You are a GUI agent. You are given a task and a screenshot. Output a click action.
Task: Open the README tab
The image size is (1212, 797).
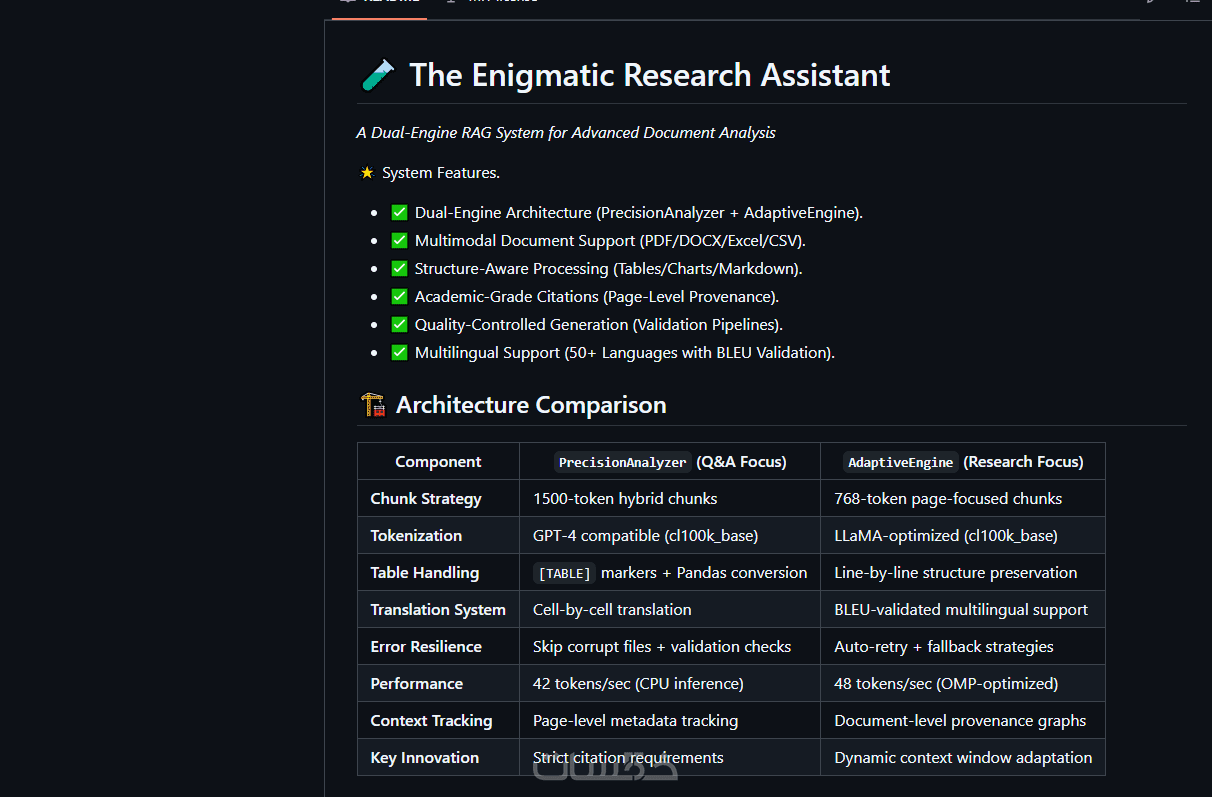point(380,3)
